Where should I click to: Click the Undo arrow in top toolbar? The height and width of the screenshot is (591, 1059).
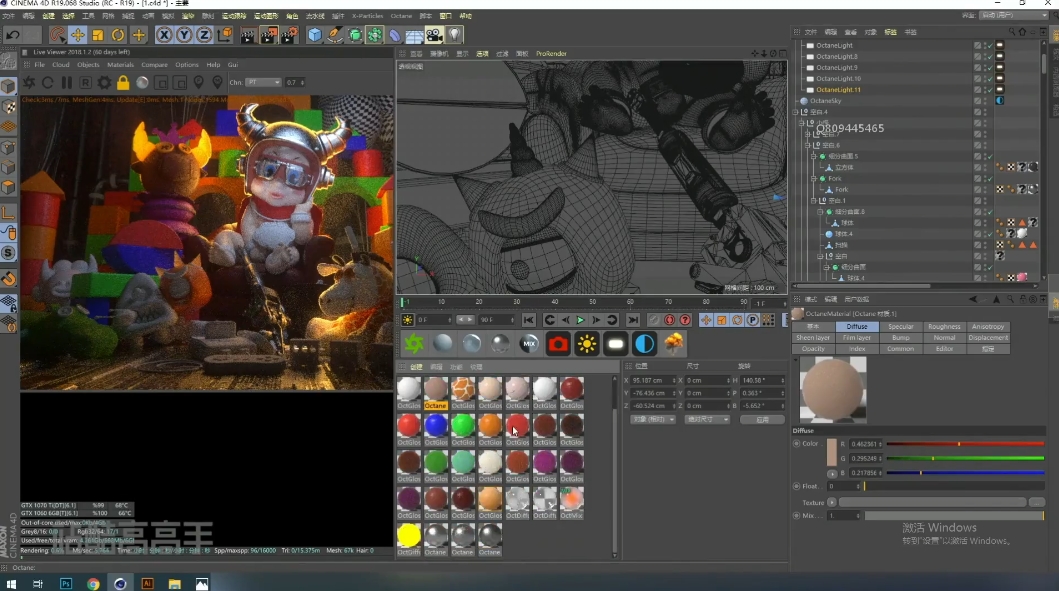(x=12, y=35)
